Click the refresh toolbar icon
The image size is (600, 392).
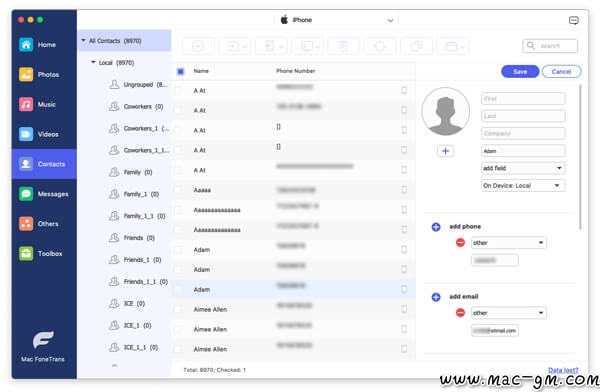tap(380, 46)
